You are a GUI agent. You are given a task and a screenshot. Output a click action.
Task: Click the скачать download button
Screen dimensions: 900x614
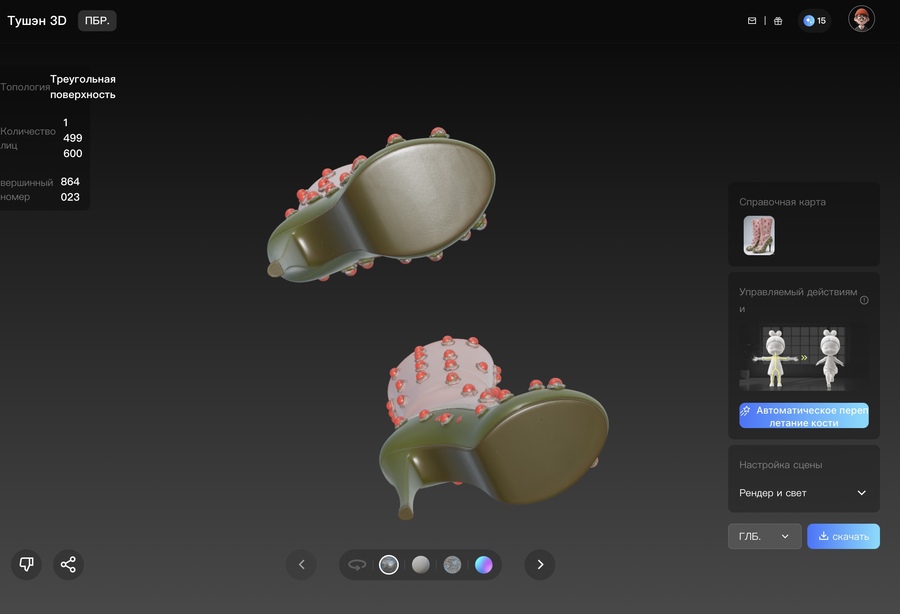843,536
